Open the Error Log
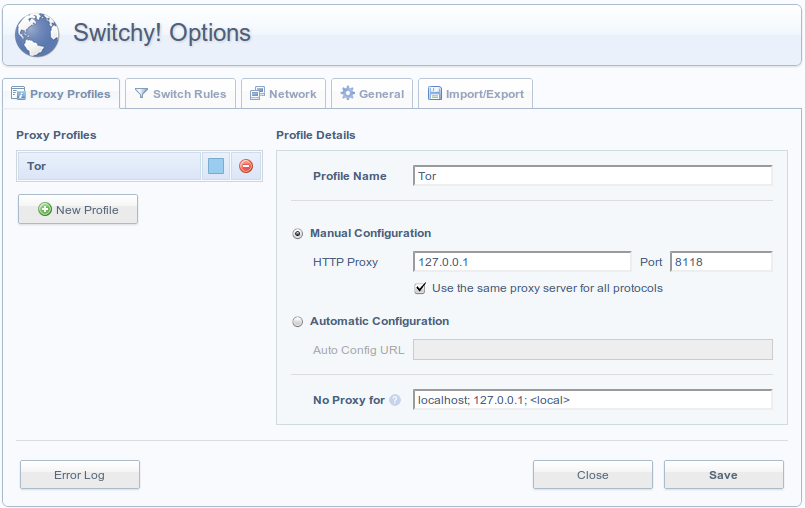The width and height of the screenshot is (805, 508). (x=80, y=475)
